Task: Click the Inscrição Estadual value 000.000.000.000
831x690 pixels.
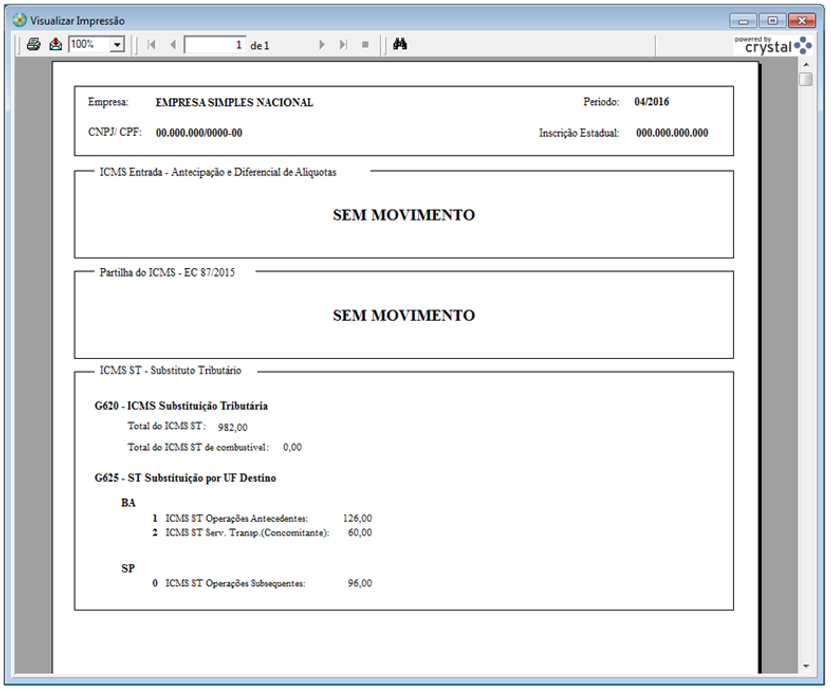Action: (672, 133)
